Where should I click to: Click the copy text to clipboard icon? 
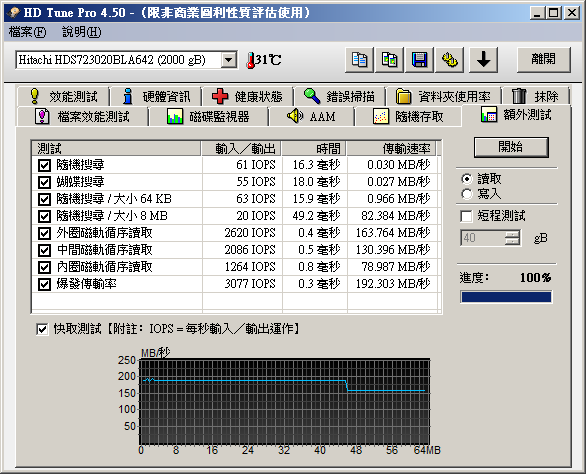(359, 60)
